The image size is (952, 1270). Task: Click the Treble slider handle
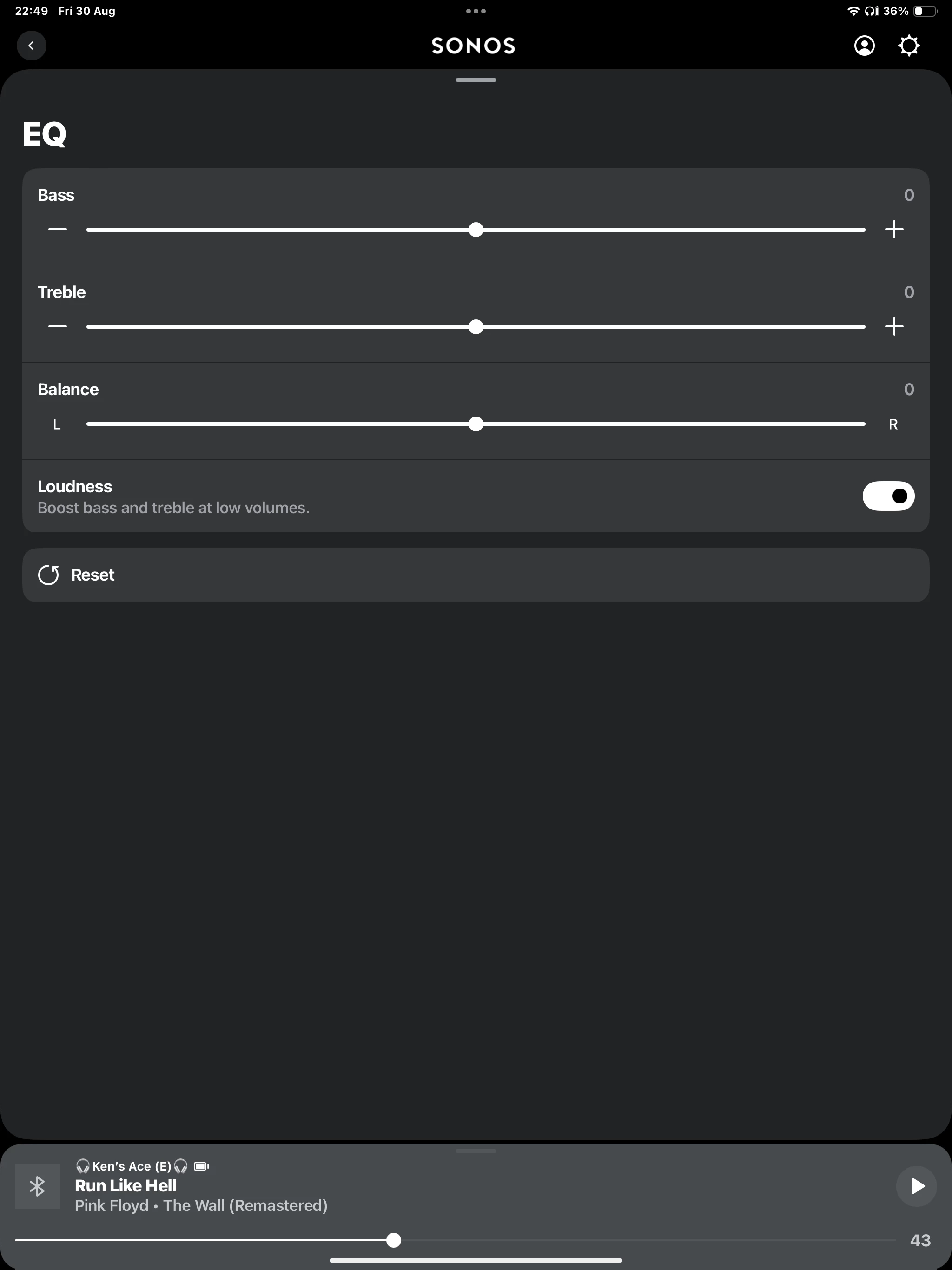pyautogui.click(x=476, y=327)
